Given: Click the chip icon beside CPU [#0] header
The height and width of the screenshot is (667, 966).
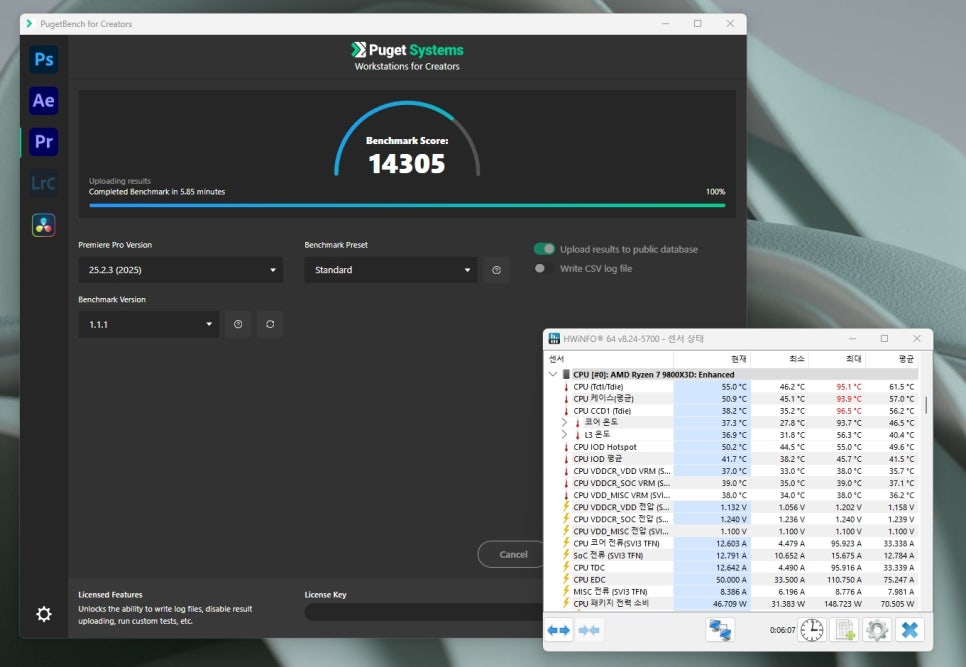Looking at the screenshot, I should [566, 374].
